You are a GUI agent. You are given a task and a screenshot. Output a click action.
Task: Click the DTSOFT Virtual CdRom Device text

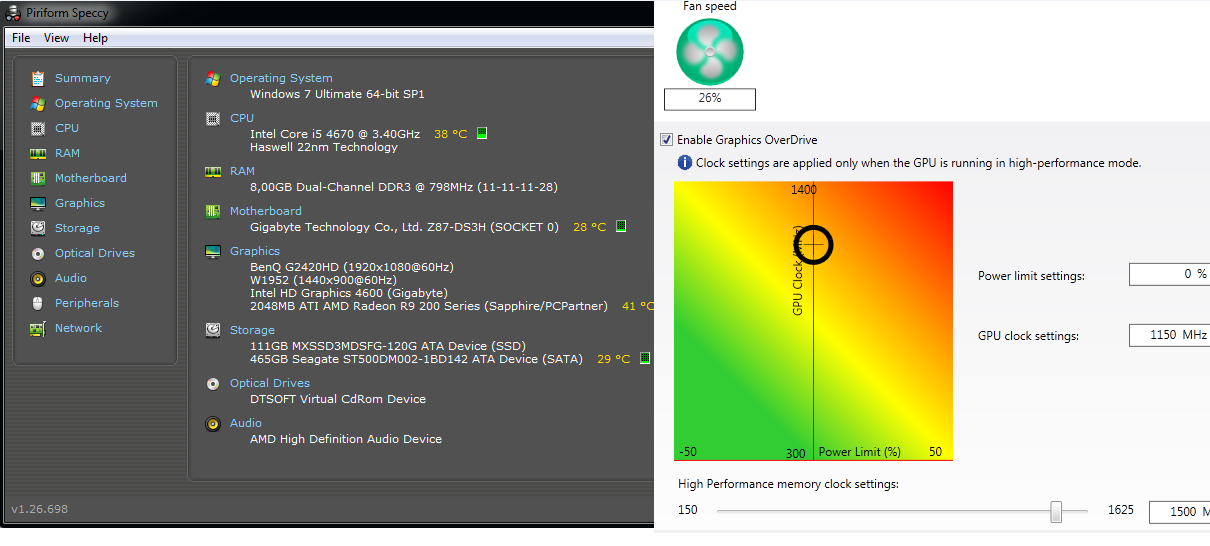pos(338,399)
